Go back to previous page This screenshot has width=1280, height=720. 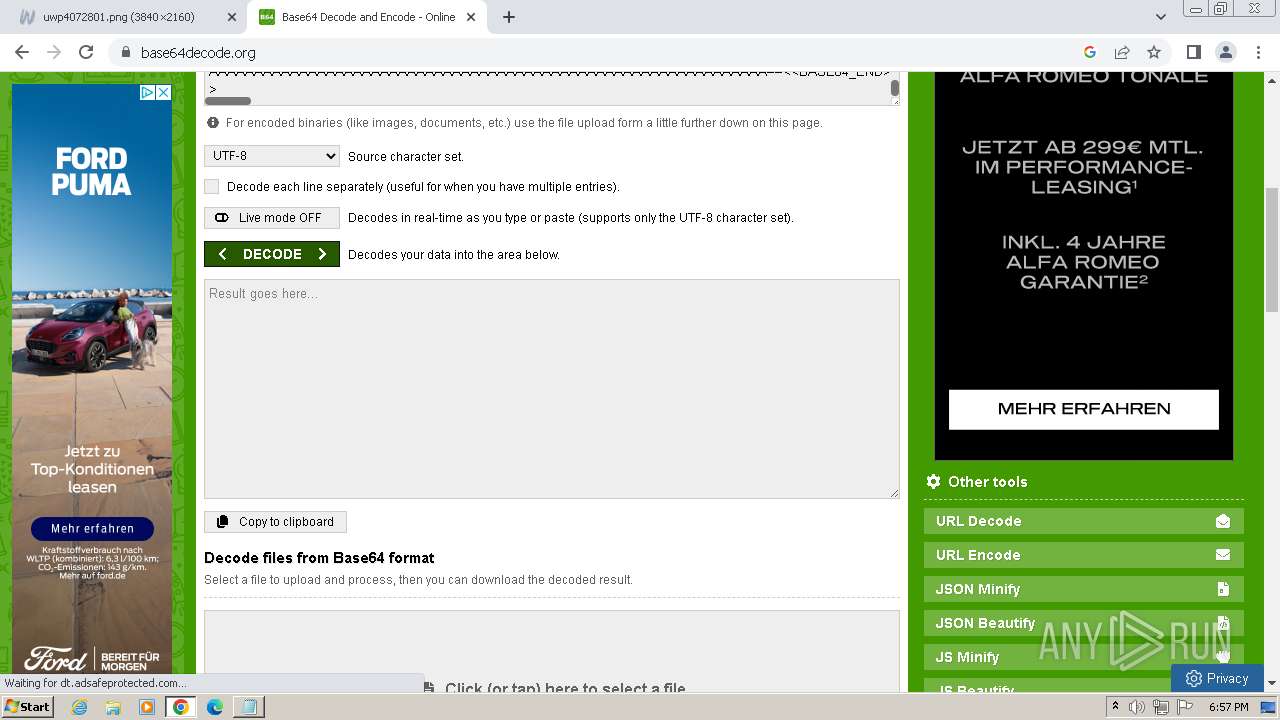pos(22,52)
